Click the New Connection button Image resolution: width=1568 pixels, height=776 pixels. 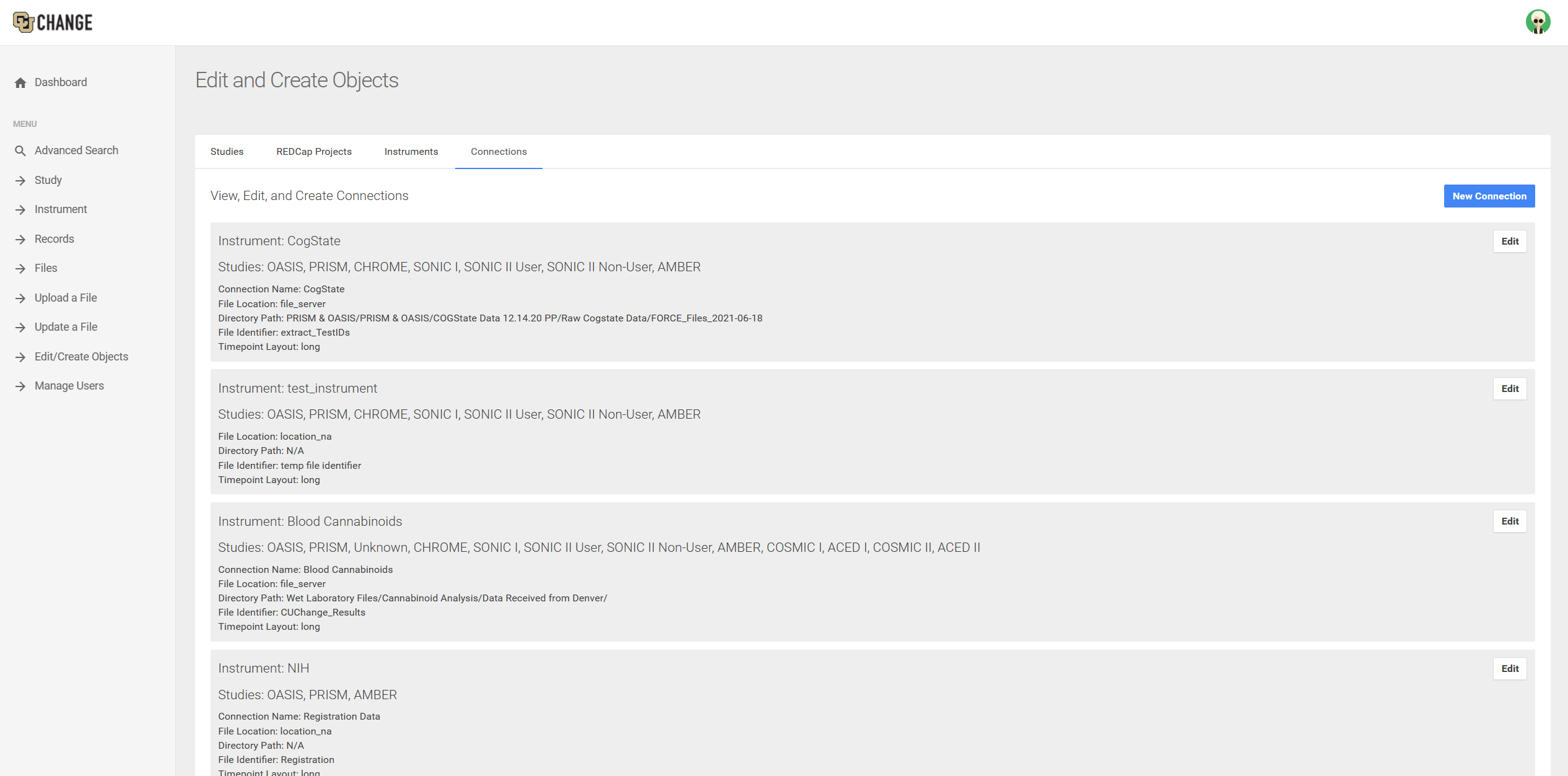(x=1489, y=196)
